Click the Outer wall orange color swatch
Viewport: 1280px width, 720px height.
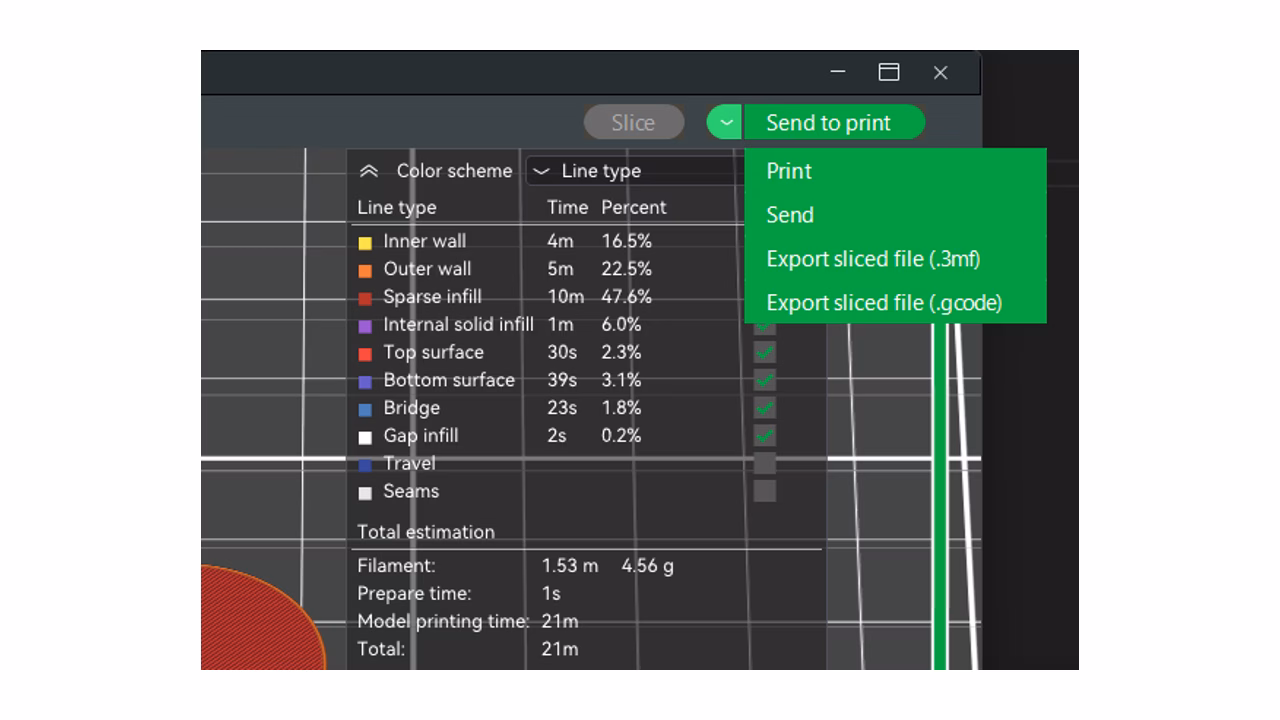coord(365,270)
